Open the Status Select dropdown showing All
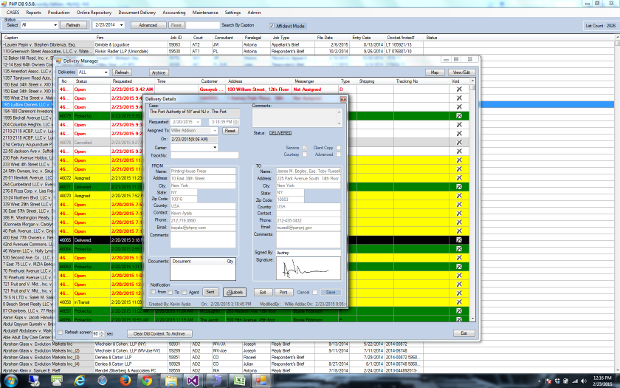Image resolution: width=620 pixels, height=388 pixels. point(55,25)
